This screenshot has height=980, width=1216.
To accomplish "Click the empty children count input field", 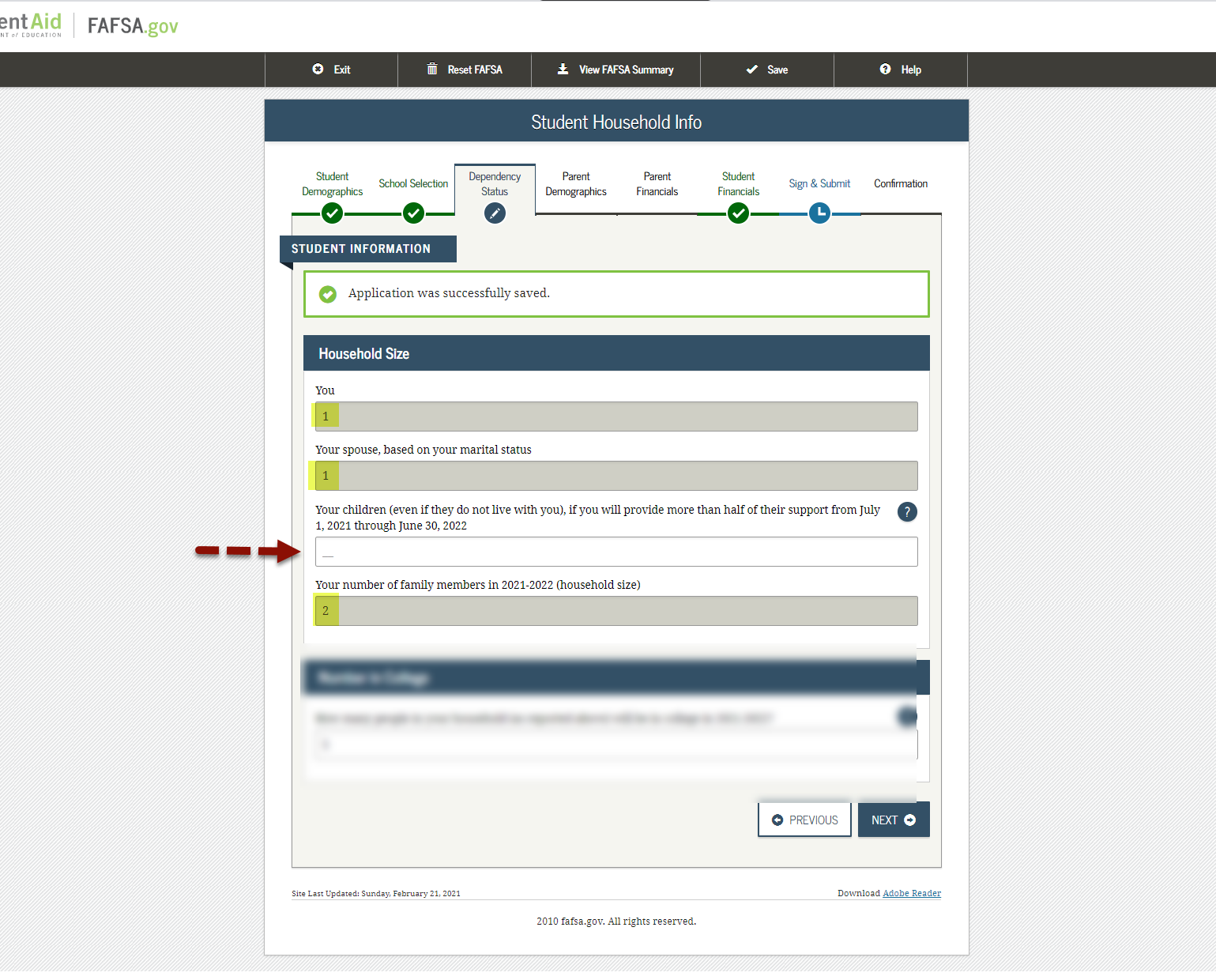I will (x=616, y=551).
